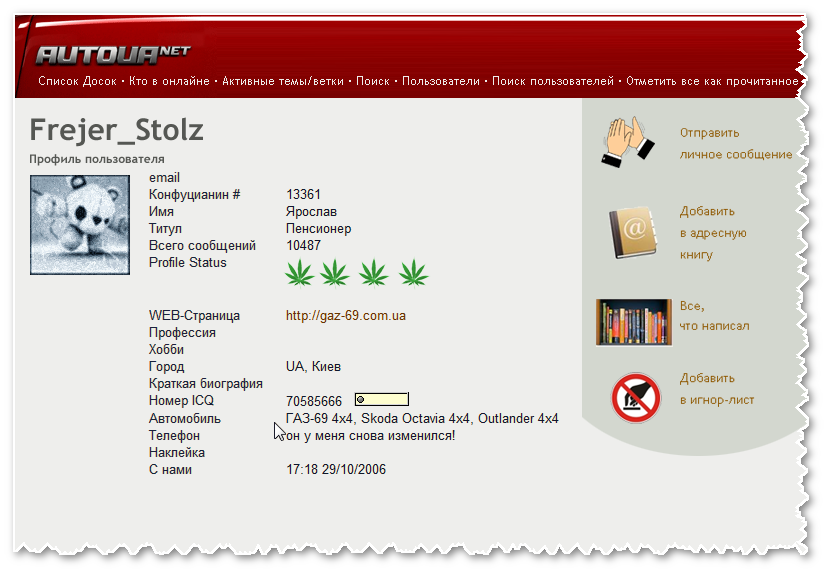828x574 pixels.
Task: Click the bookshelf posts icon
Action: [633, 322]
